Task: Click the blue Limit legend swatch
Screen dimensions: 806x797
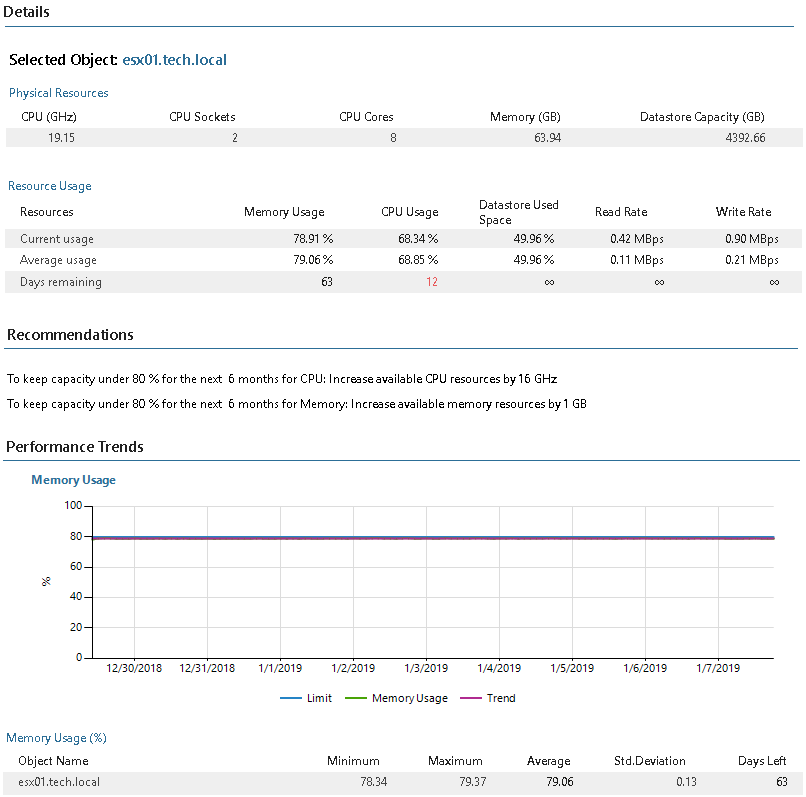Action: 290,698
